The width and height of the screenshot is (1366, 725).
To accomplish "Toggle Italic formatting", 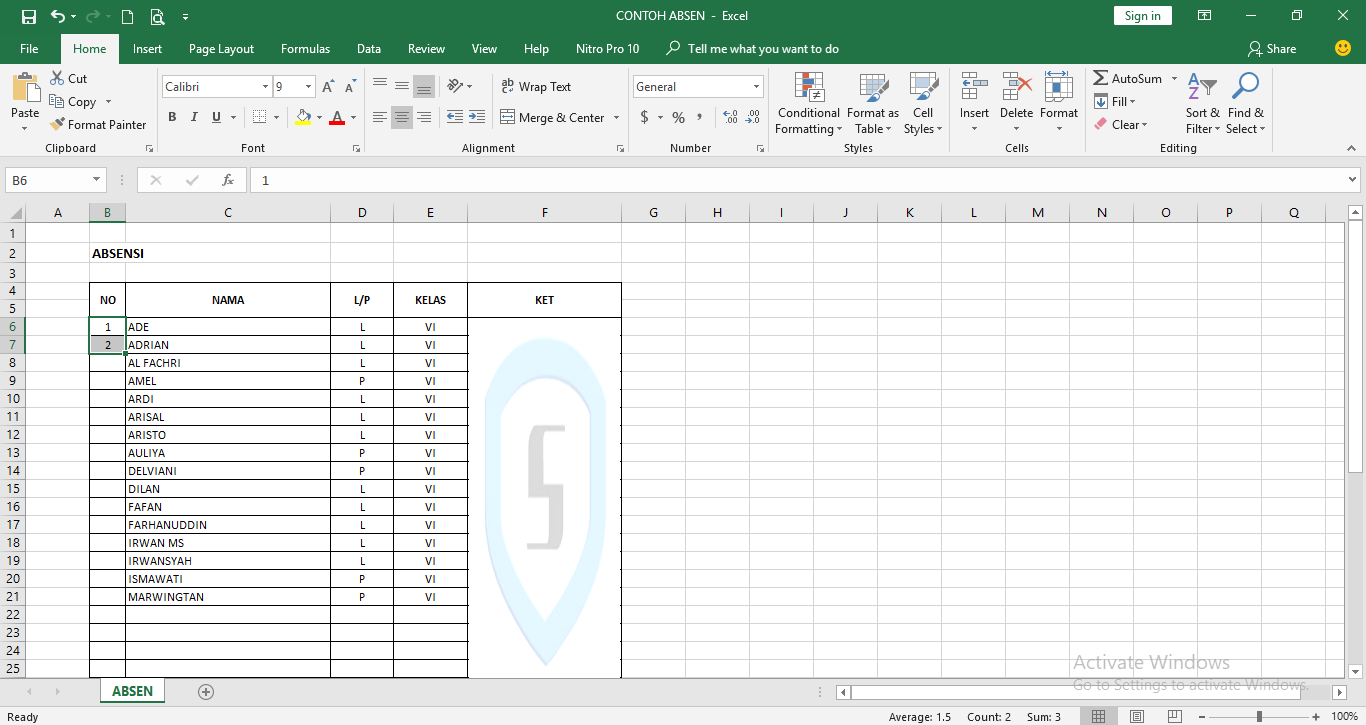I will (194, 117).
